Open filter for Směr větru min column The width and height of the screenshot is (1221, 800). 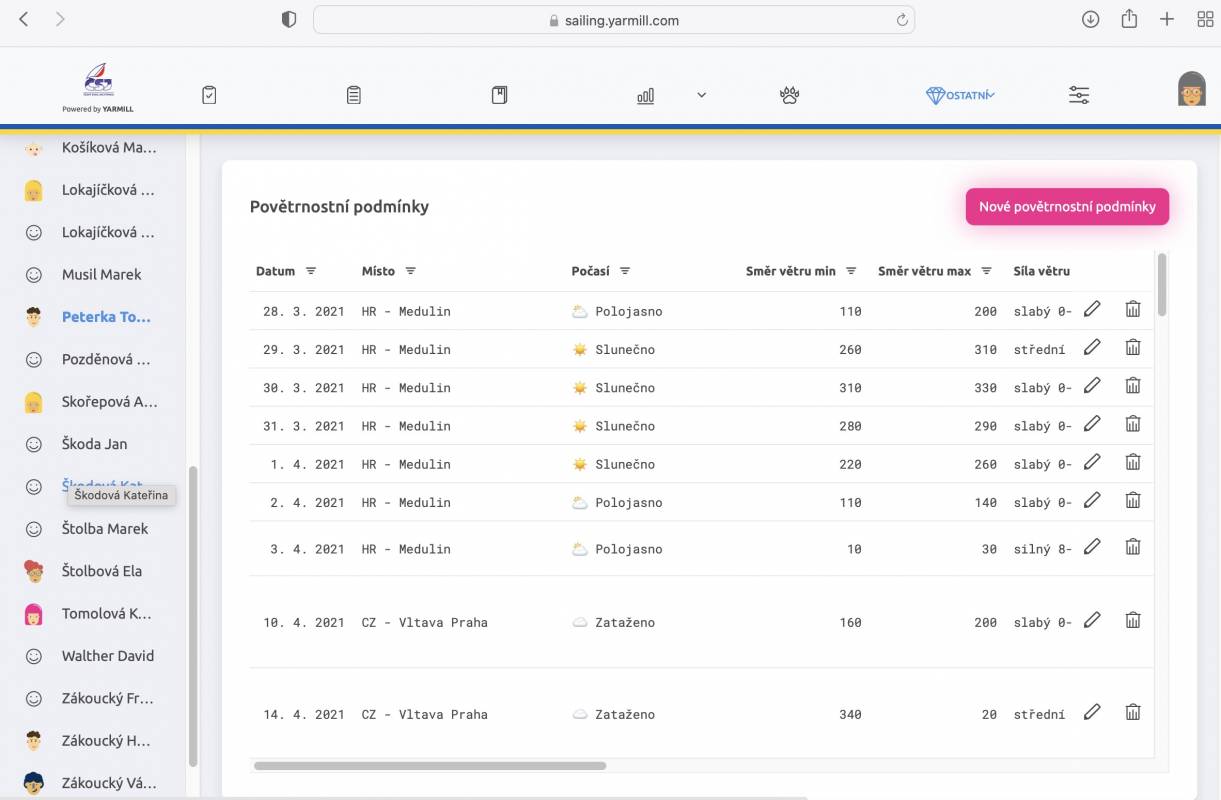click(851, 271)
